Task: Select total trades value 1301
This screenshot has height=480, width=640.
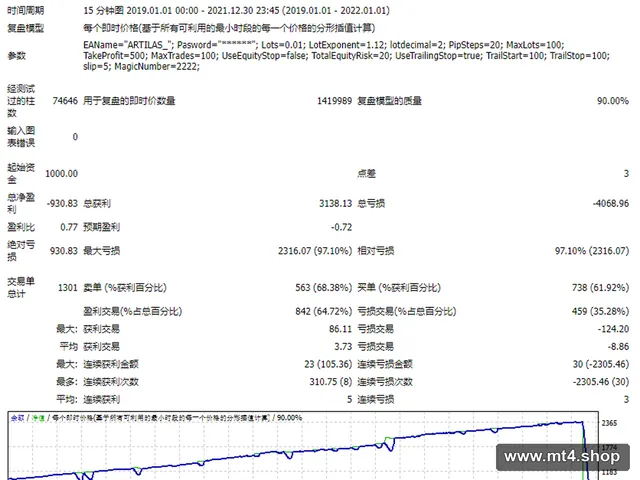Action: [x=68, y=288]
